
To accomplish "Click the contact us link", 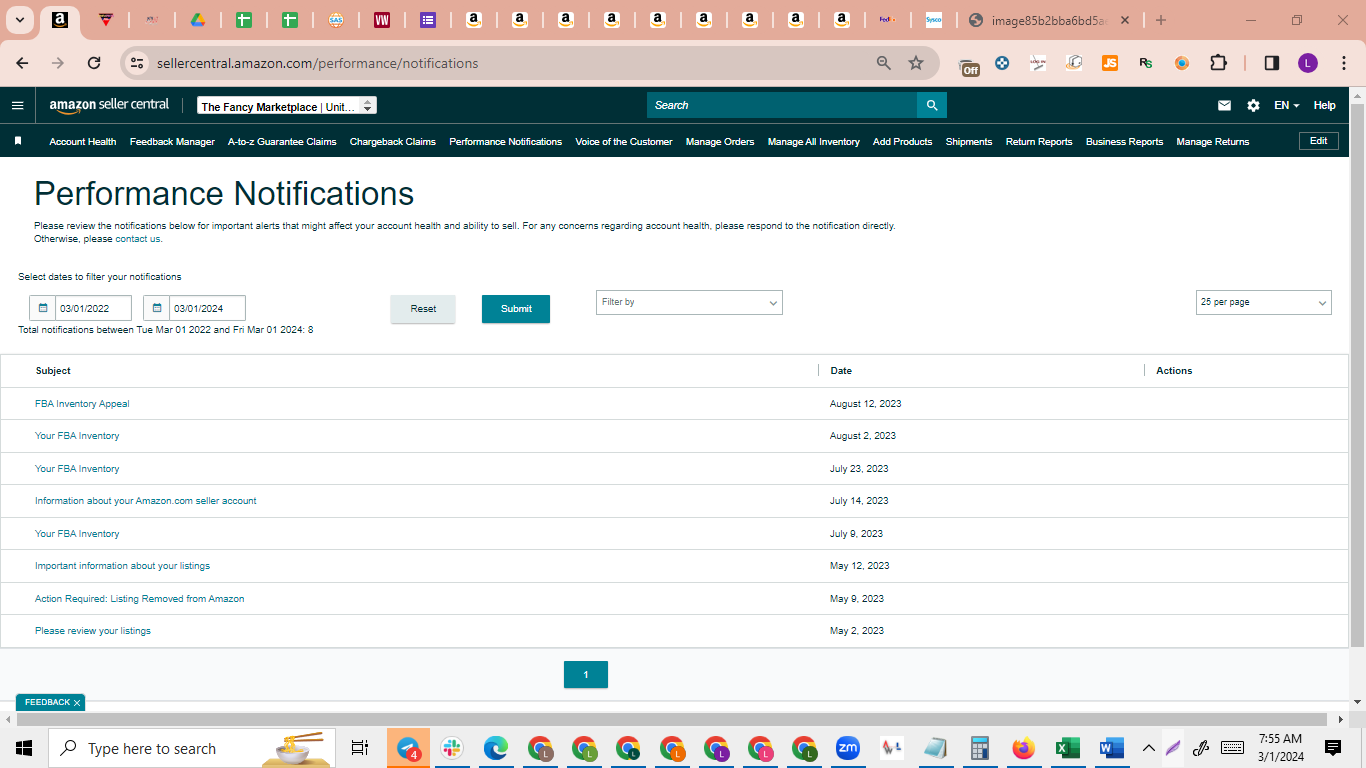I will coord(137,239).
